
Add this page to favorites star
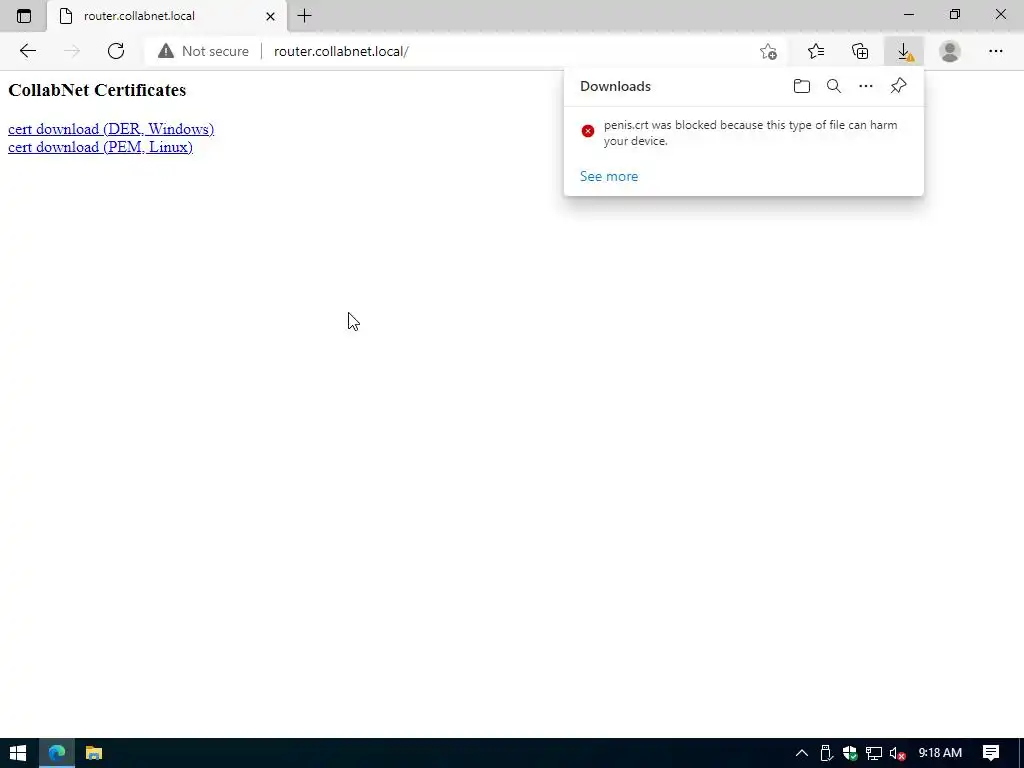tap(769, 51)
